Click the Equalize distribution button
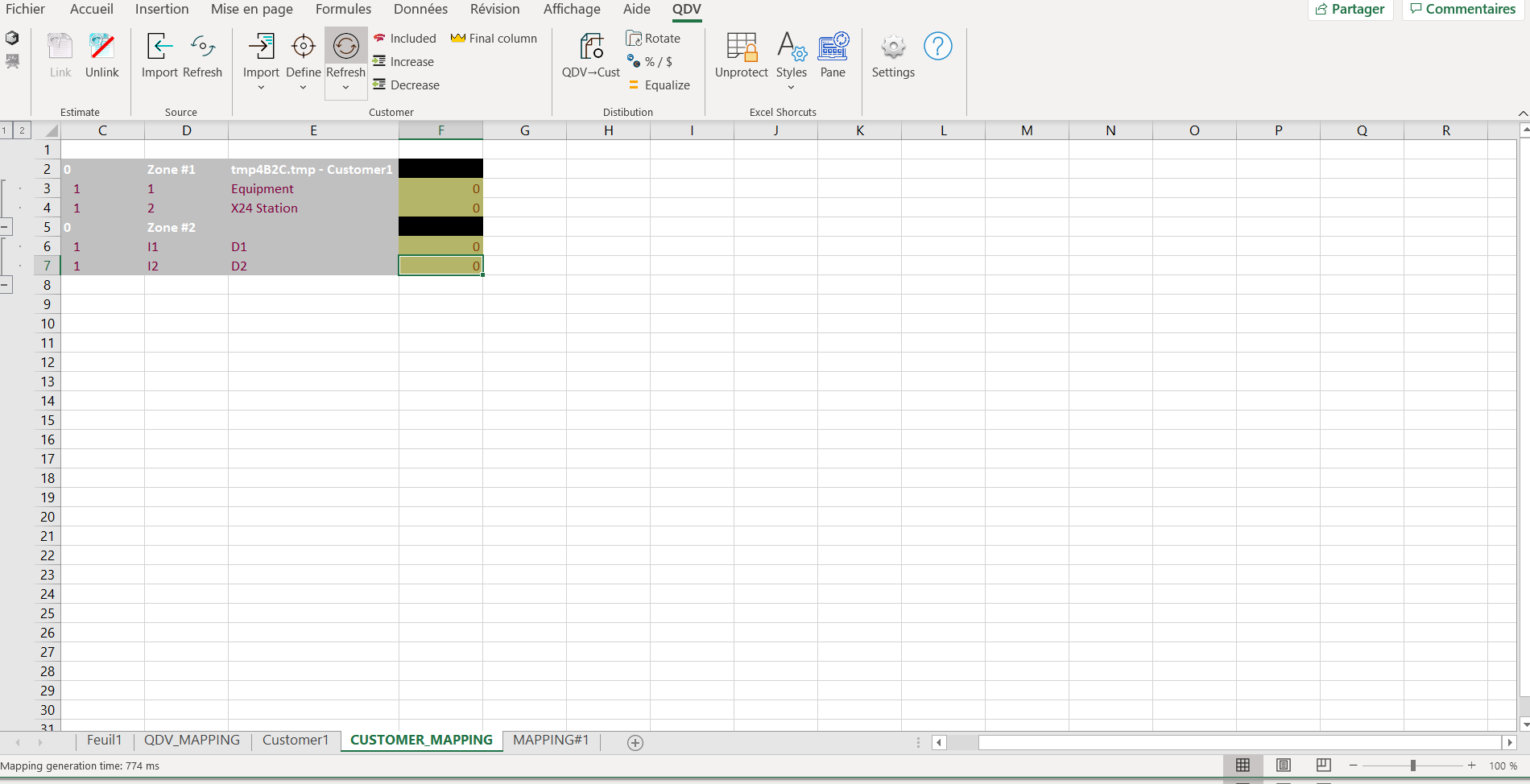Screen dimensions: 1530x784 tap(659, 85)
